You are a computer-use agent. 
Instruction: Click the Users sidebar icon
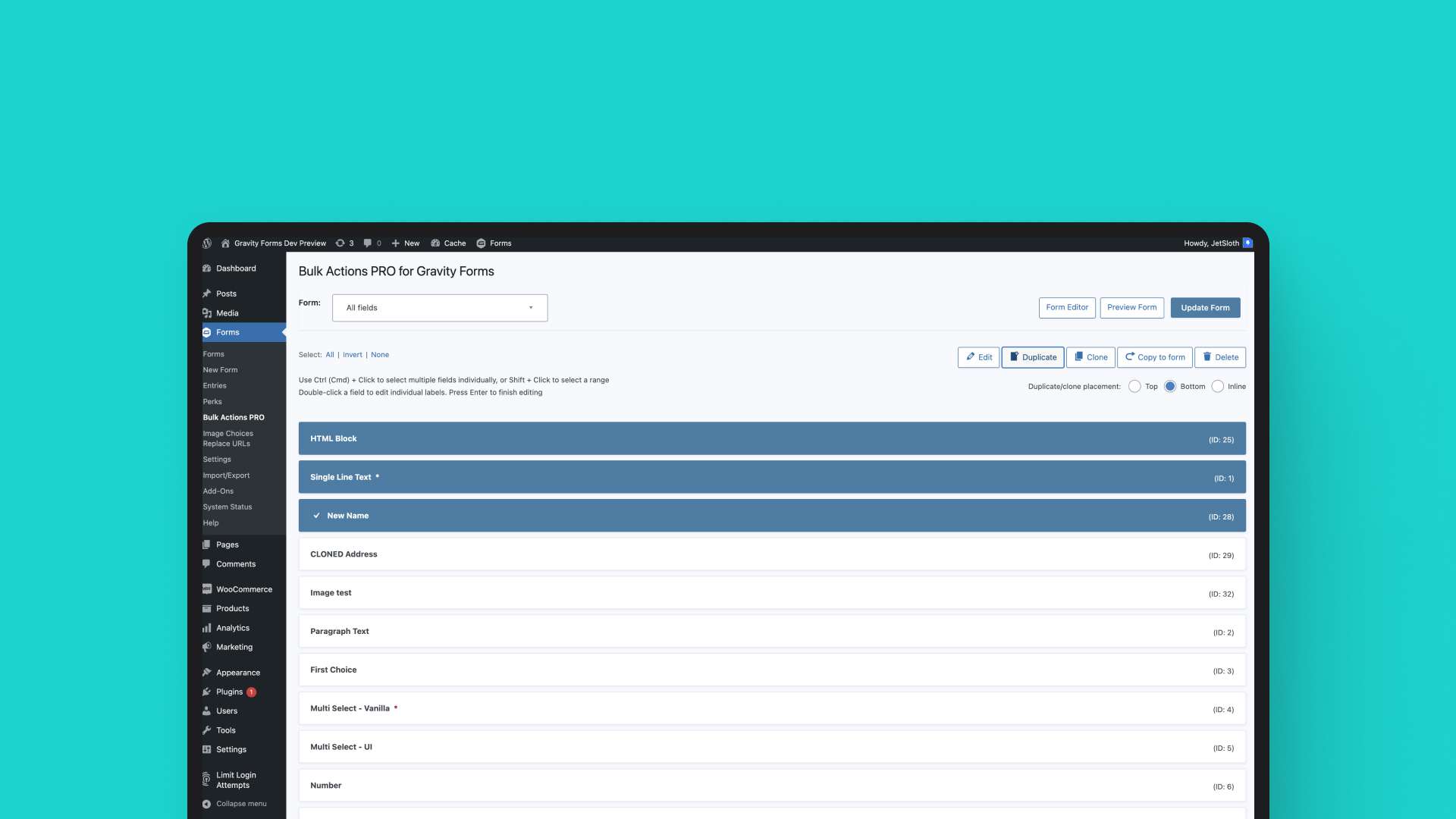pos(206,711)
